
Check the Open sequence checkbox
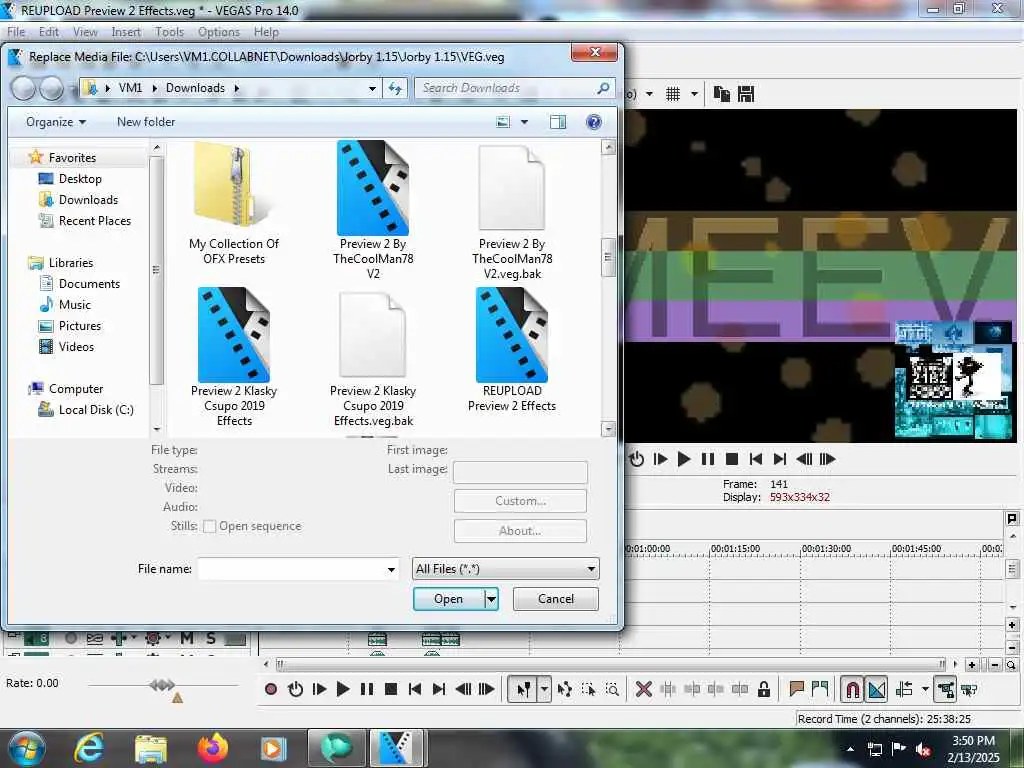pos(210,526)
